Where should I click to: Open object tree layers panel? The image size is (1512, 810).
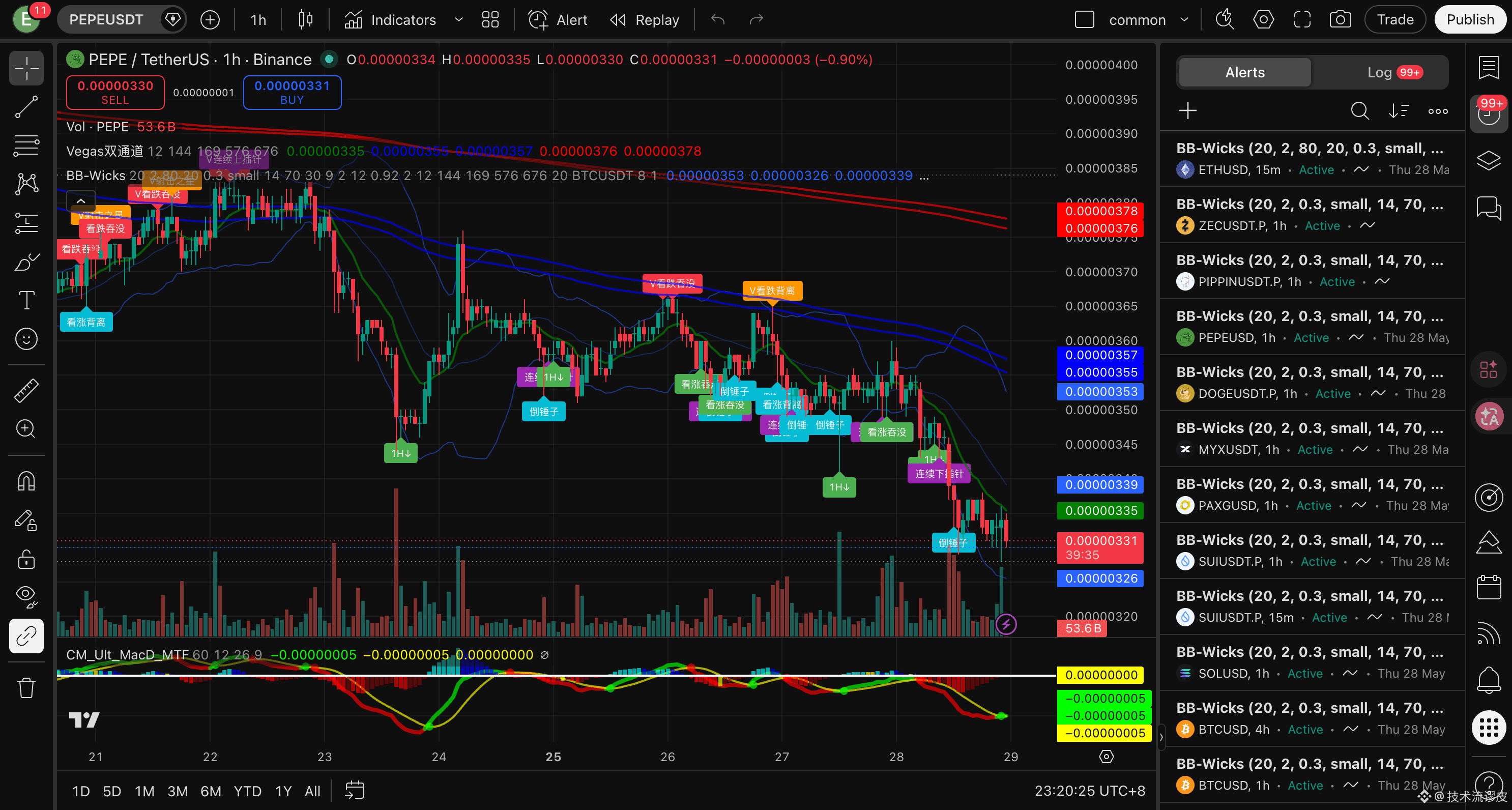1489,160
